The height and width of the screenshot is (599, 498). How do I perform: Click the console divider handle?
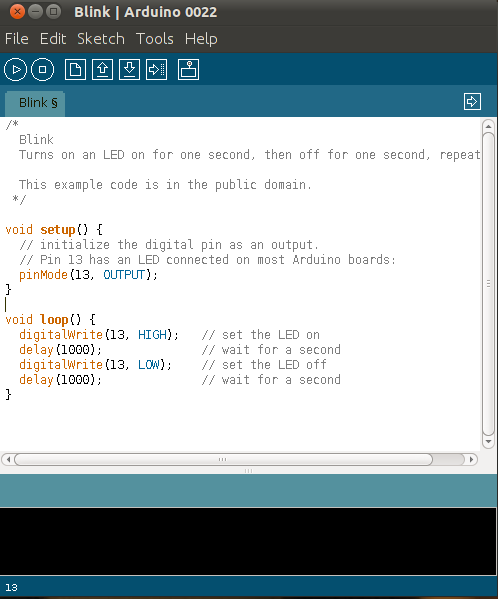[248, 471]
